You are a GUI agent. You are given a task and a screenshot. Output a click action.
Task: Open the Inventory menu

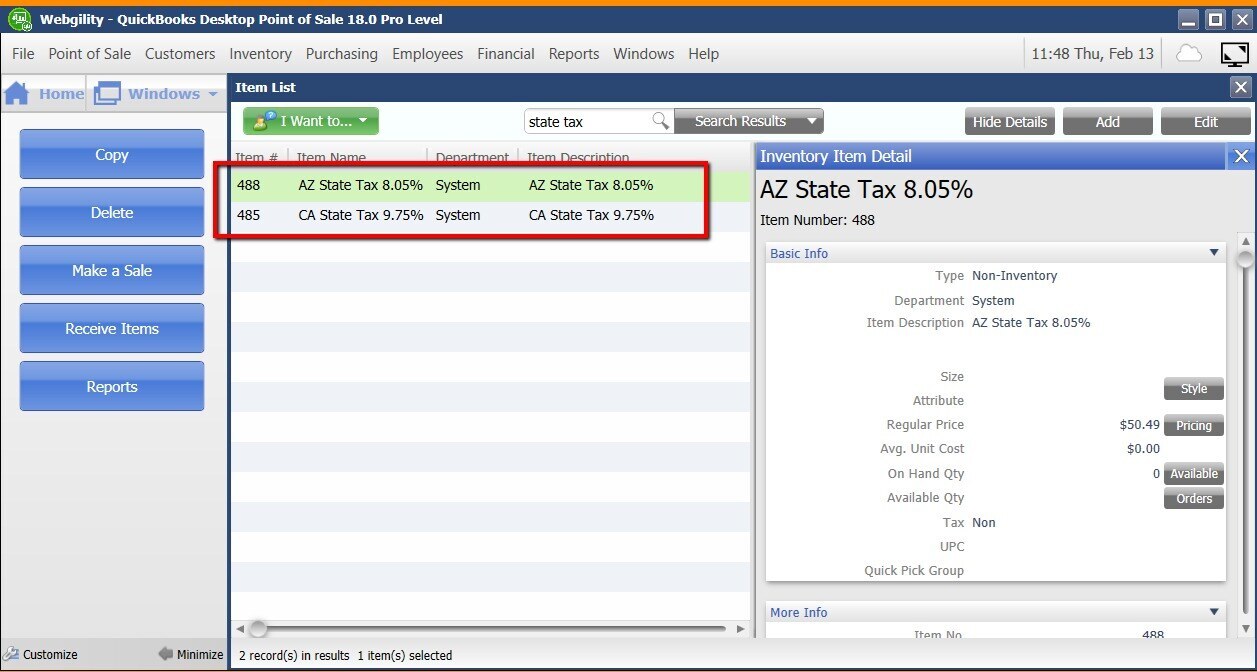coord(260,54)
